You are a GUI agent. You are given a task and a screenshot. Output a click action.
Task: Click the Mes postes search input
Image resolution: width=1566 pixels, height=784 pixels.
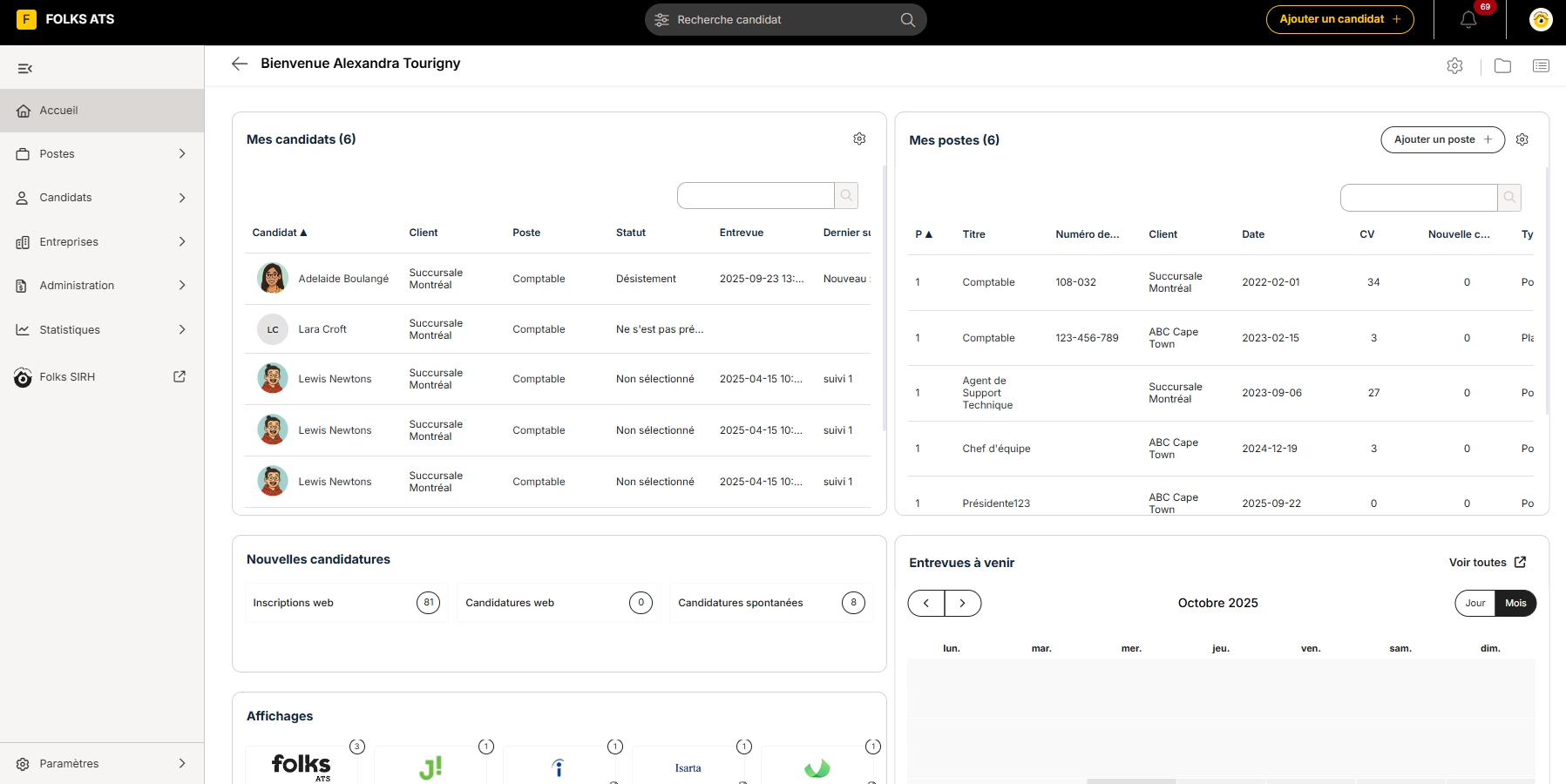click(x=1419, y=197)
